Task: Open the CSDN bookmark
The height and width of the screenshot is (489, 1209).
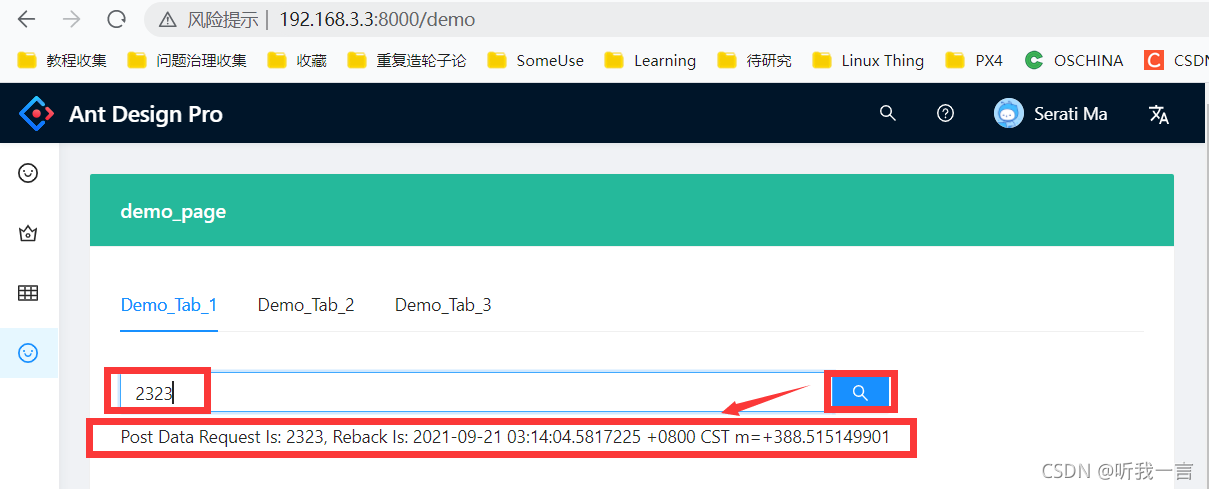Action: pos(1176,60)
